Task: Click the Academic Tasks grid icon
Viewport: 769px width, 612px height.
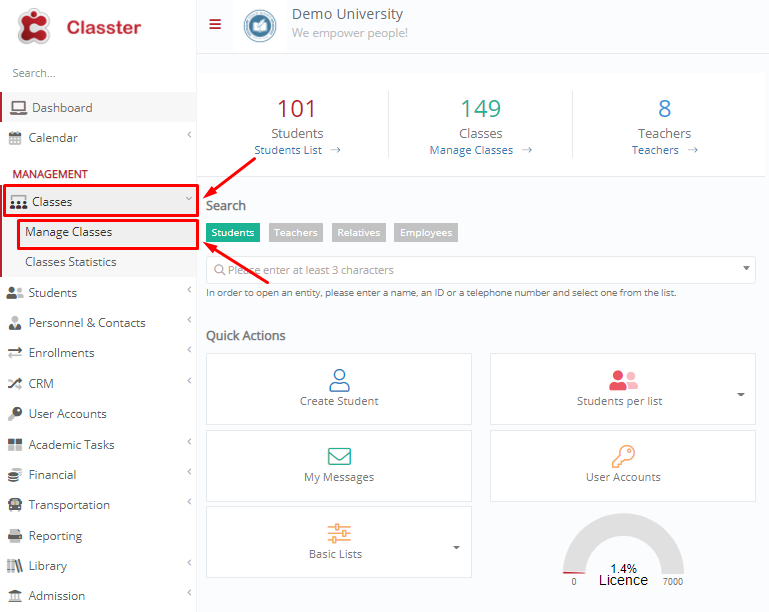Action: tap(15, 445)
